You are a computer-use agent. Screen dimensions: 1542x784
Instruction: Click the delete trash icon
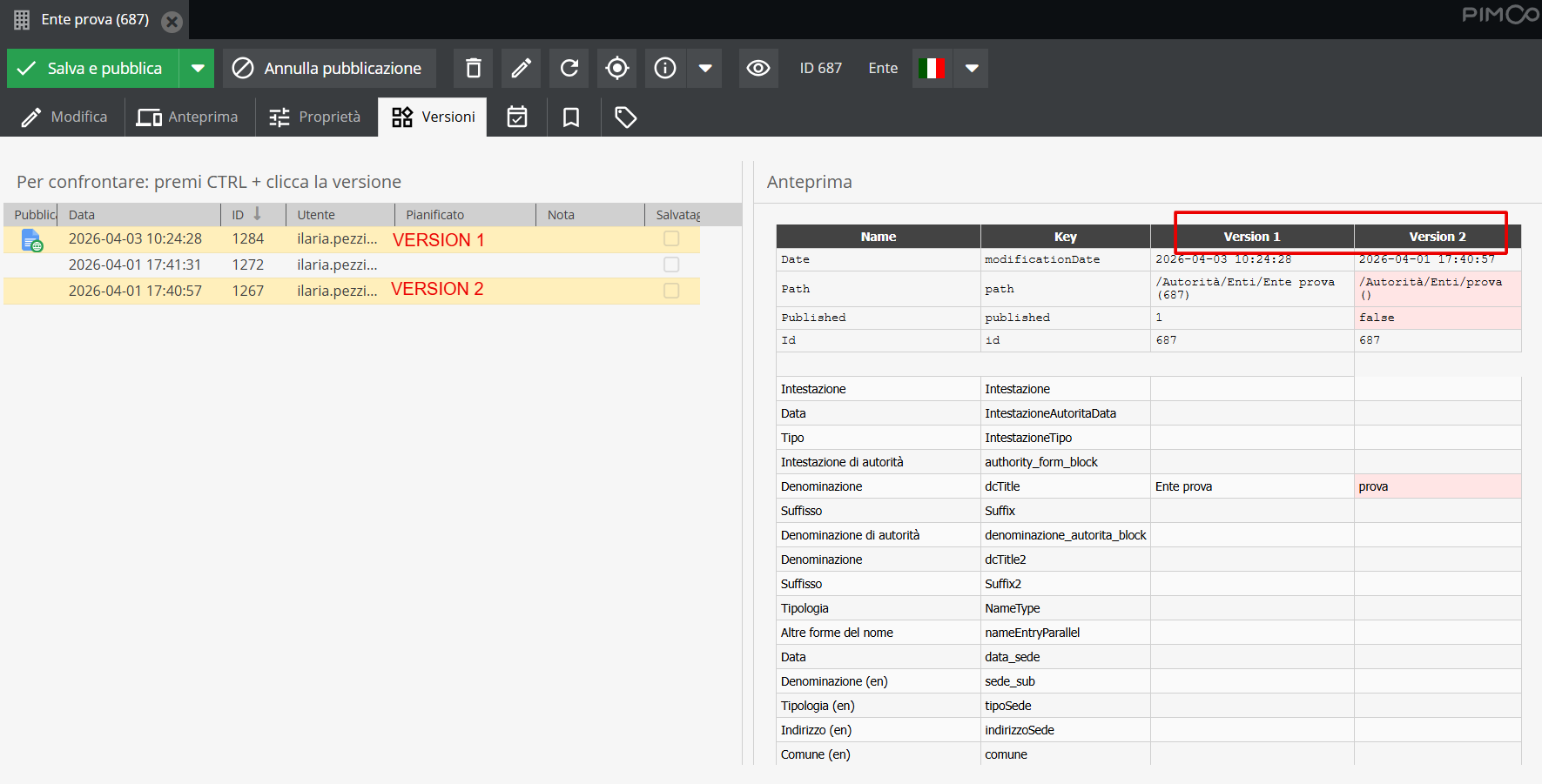[473, 68]
